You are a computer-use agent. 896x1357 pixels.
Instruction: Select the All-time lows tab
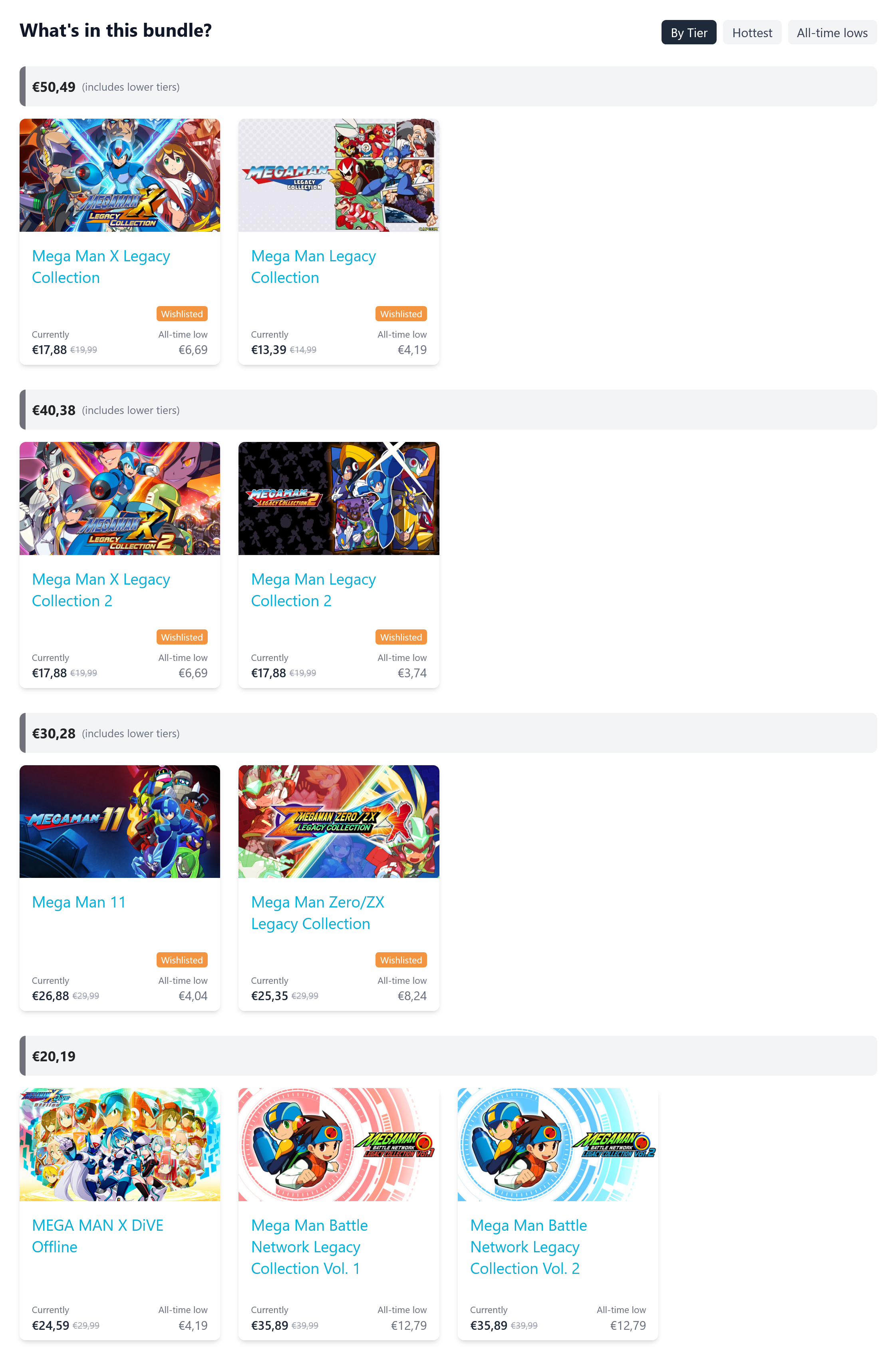831,33
